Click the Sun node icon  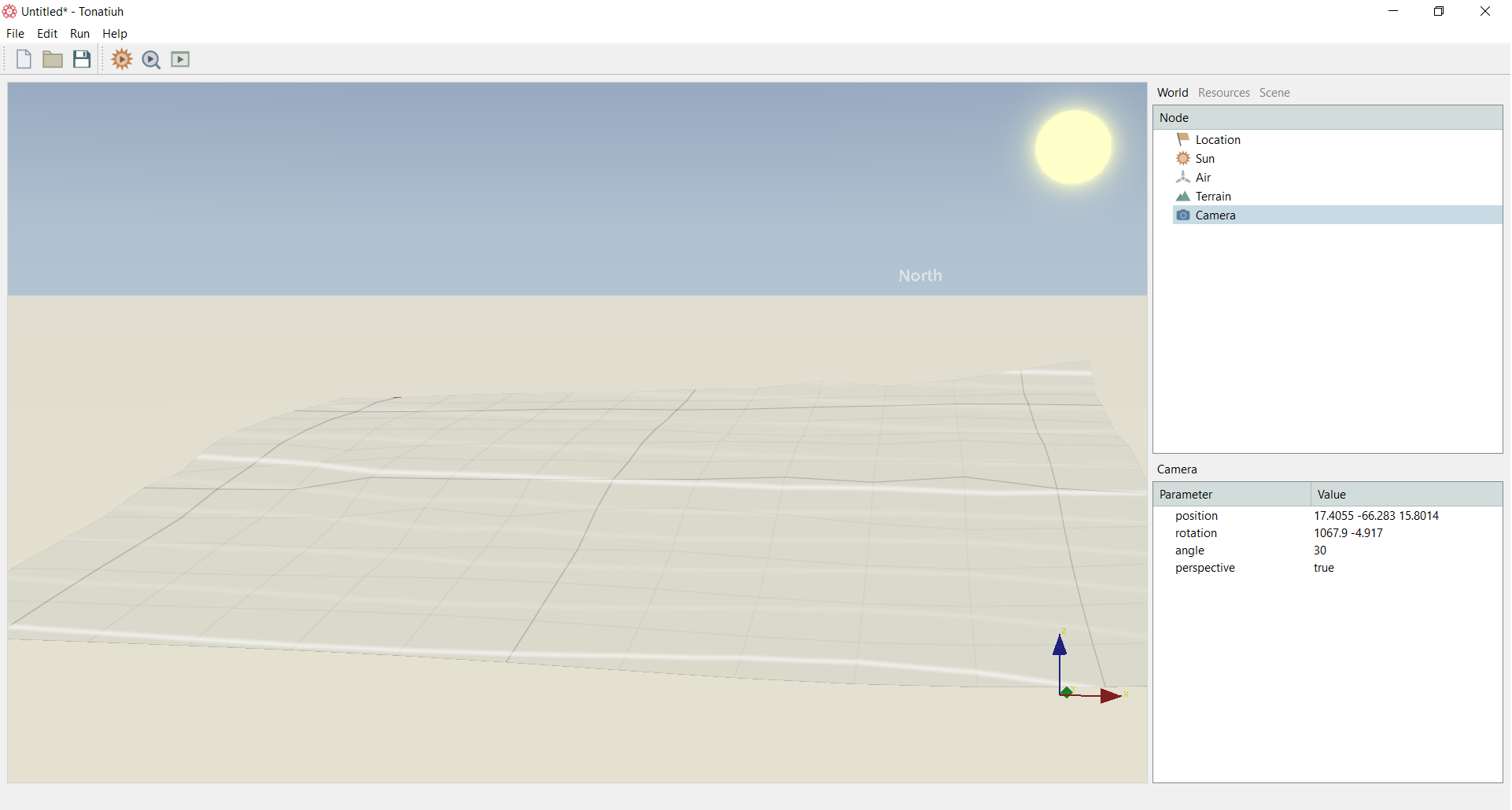coord(1182,158)
